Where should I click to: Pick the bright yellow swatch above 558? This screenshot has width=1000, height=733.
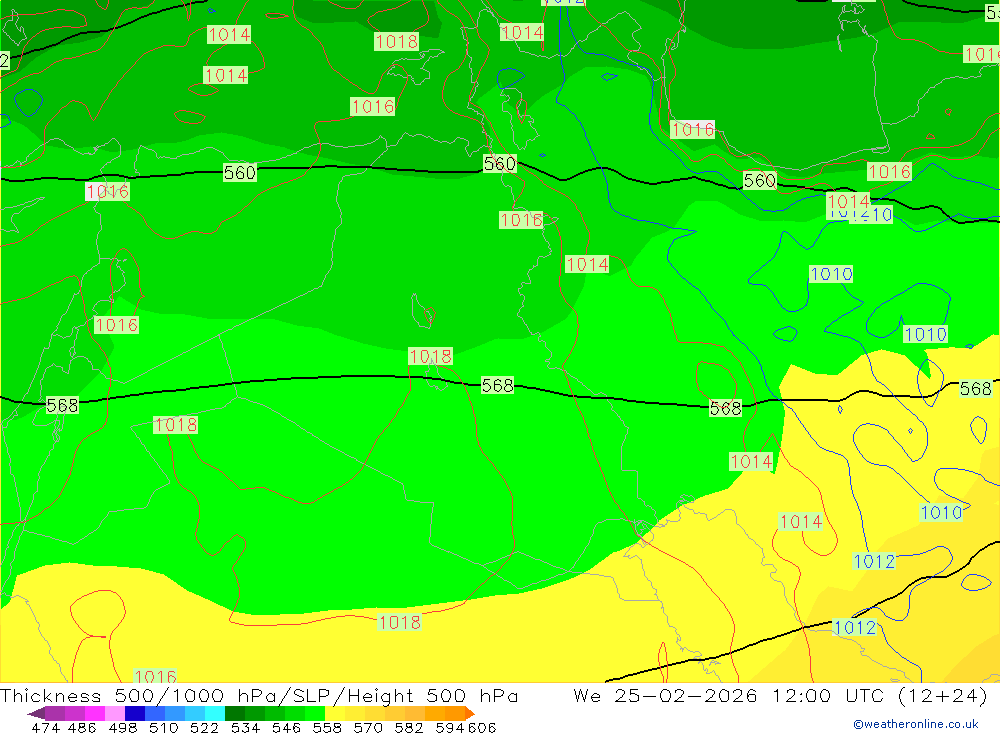pyautogui.click(x=335, y=713)
